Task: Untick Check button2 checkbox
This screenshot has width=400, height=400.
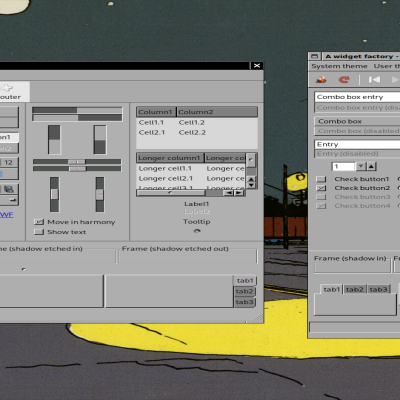Action: point(321,188)
